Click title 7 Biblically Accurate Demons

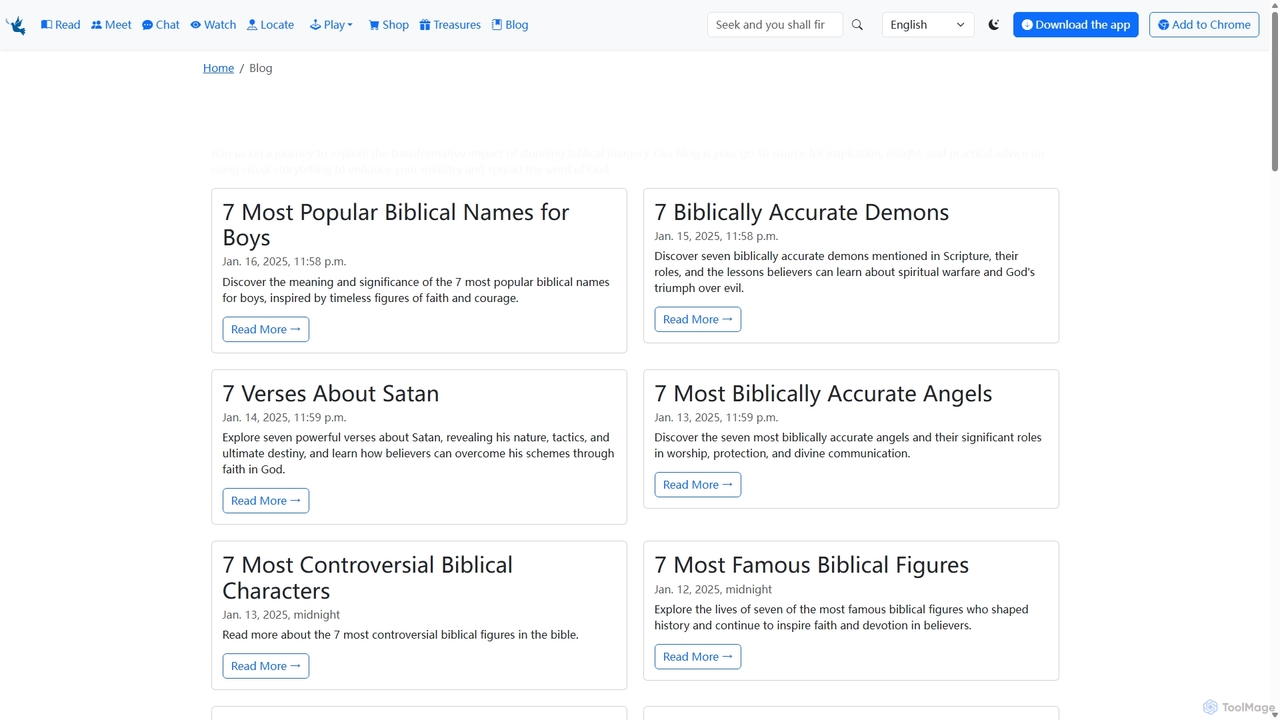802,212
